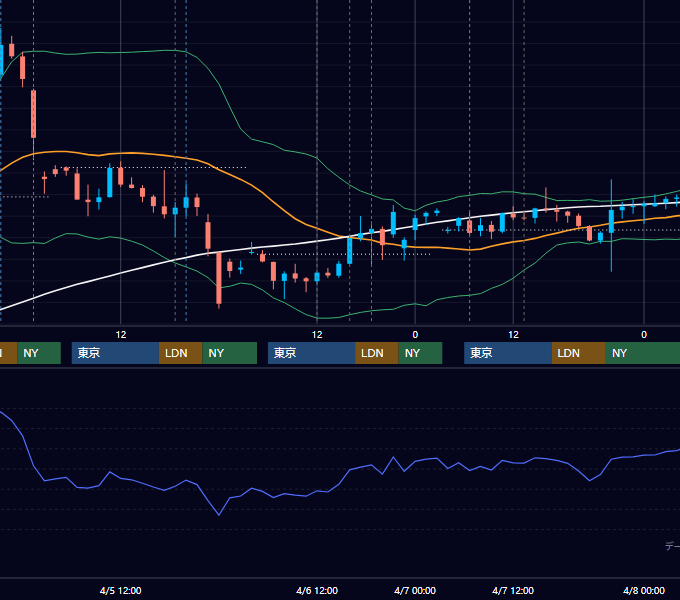Click the NY session bar ending at 4/7 00:00
The height and width of the screenshot is (600, 680).
[420, 353]
